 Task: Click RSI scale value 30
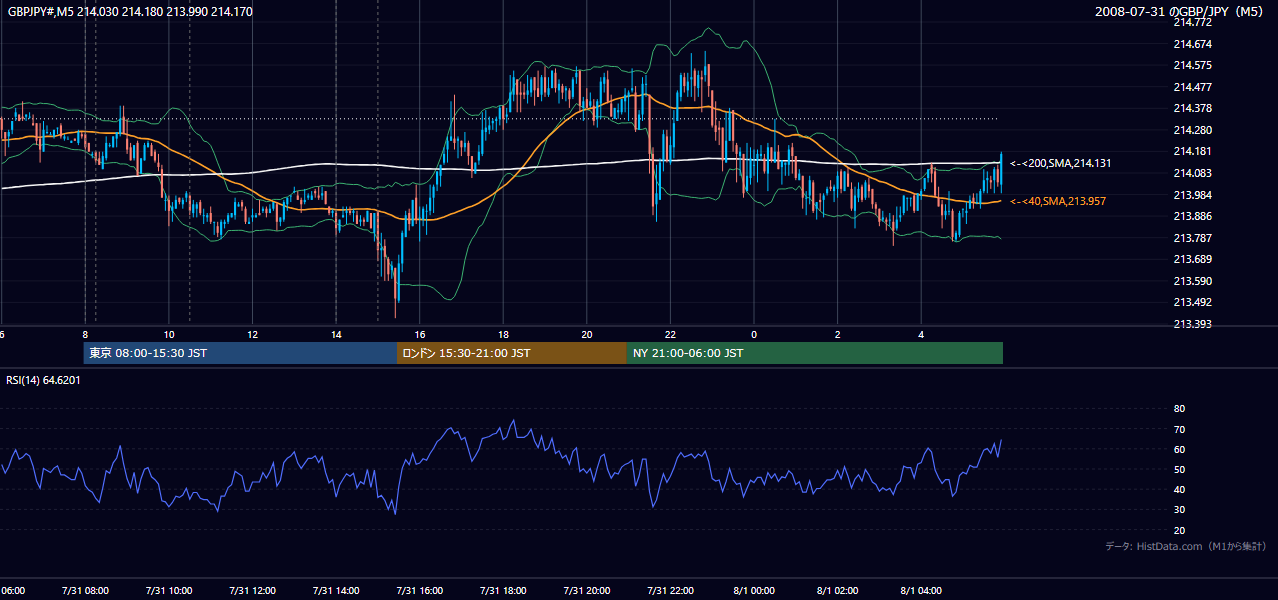(x=1179, y=510)
